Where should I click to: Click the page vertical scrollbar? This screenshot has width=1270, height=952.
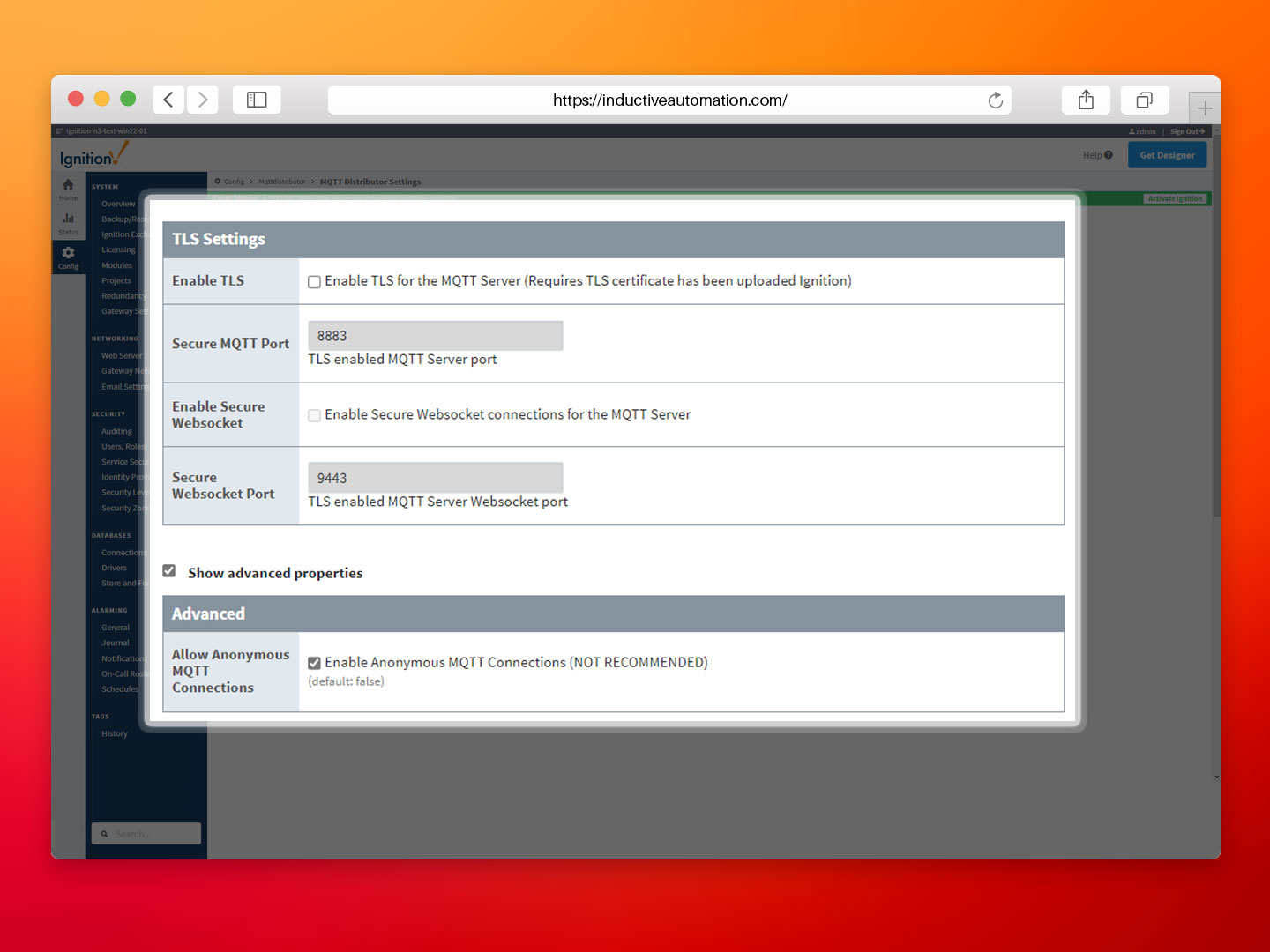point(1217,326)
